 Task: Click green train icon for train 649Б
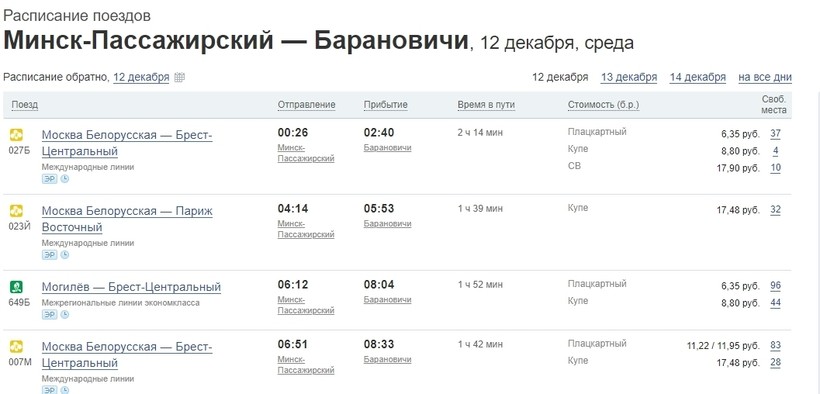16,287
